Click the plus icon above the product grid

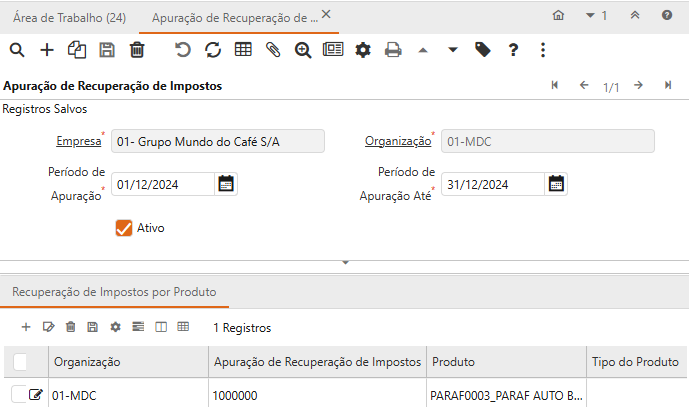point(26,327)
